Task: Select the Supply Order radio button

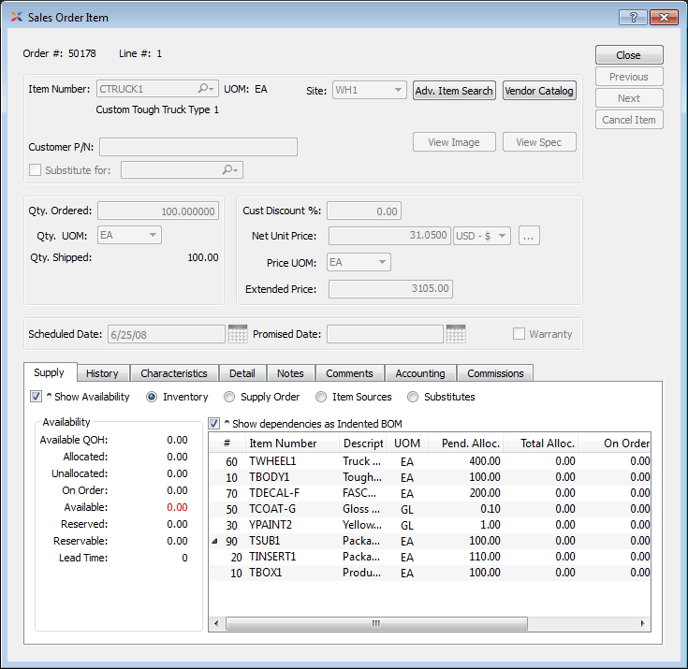Action: tap(230, 397)
